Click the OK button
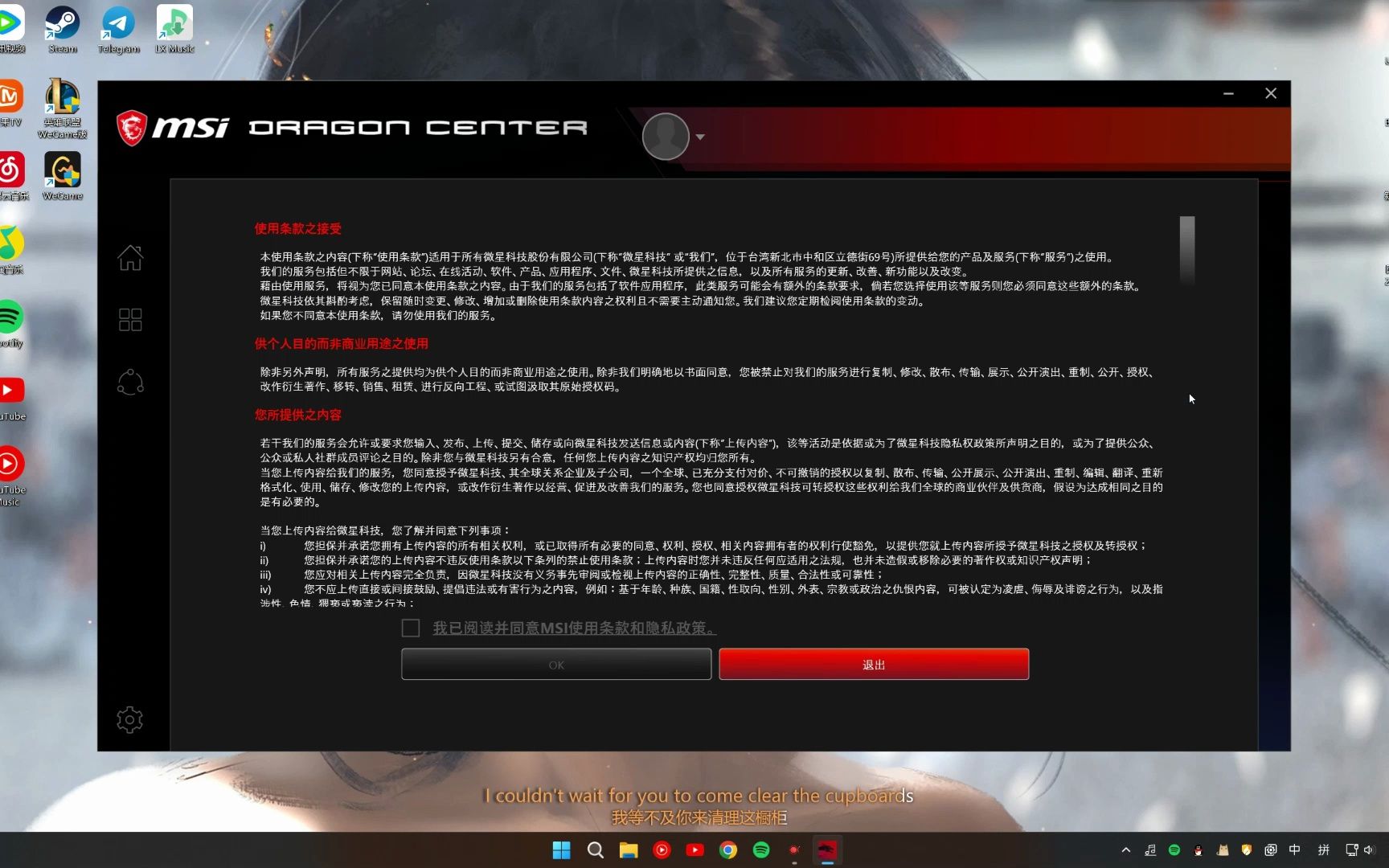 click(x=556, y=665)
